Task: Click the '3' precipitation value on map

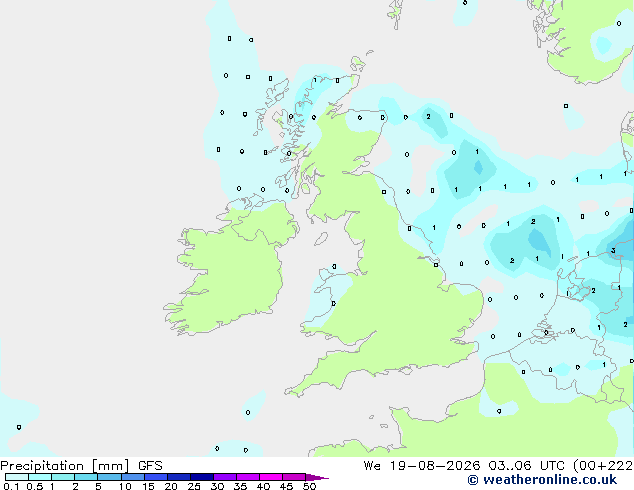Action: tap(613, 251)
